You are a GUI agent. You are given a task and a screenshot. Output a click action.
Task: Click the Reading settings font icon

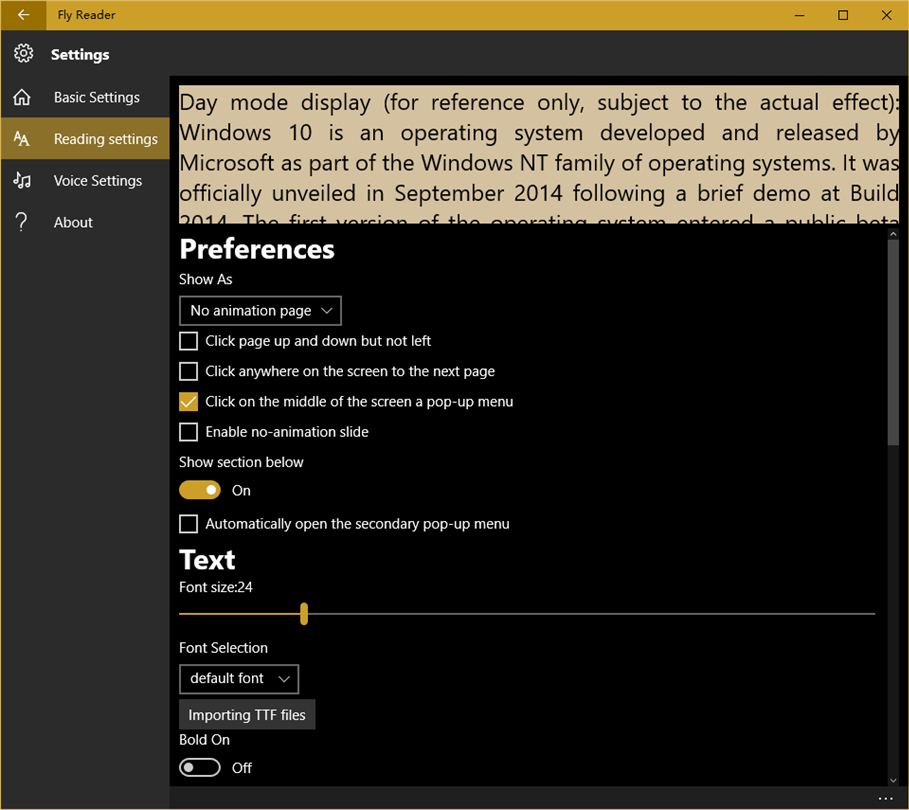tap(21, 139)
